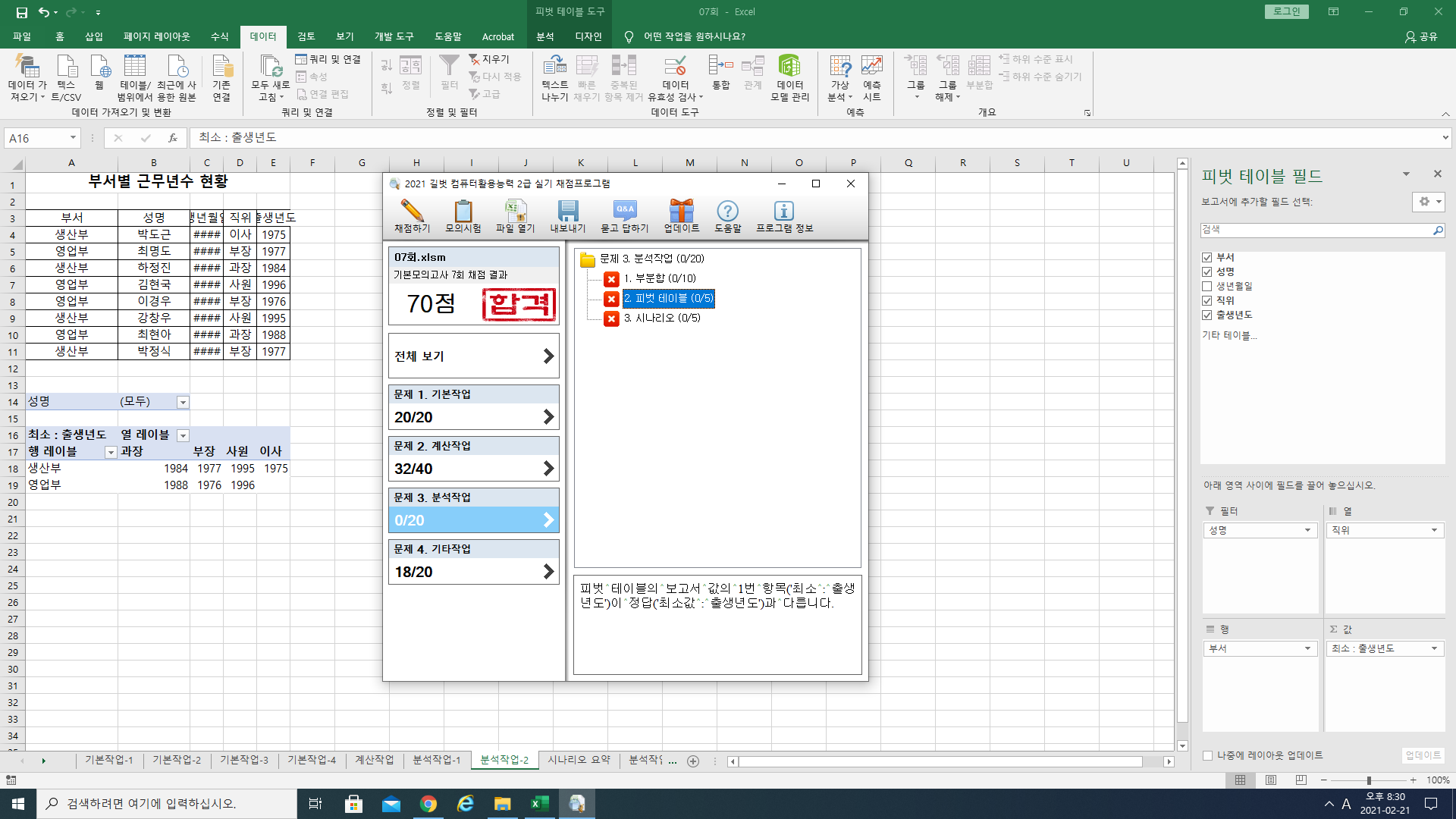Select the 3. 시나리오 (0/5) tree item
This screenshot has height=819, width=1456.
pyautogui.click(x=662, y=318)
